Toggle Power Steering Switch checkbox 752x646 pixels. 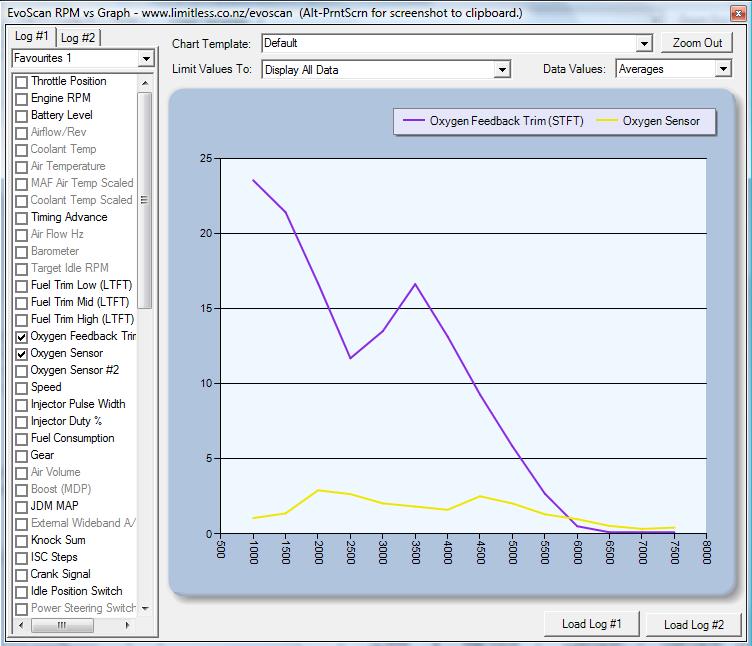point(21,610)
